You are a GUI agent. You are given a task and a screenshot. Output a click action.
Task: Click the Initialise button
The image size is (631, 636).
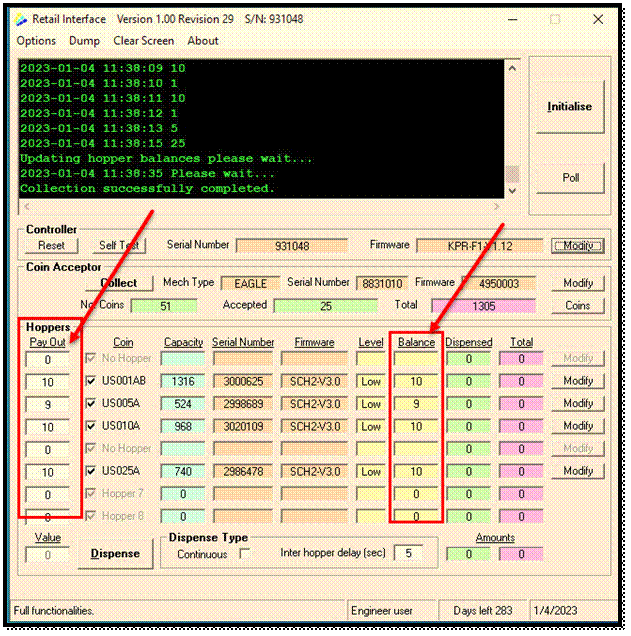[569, 107]
